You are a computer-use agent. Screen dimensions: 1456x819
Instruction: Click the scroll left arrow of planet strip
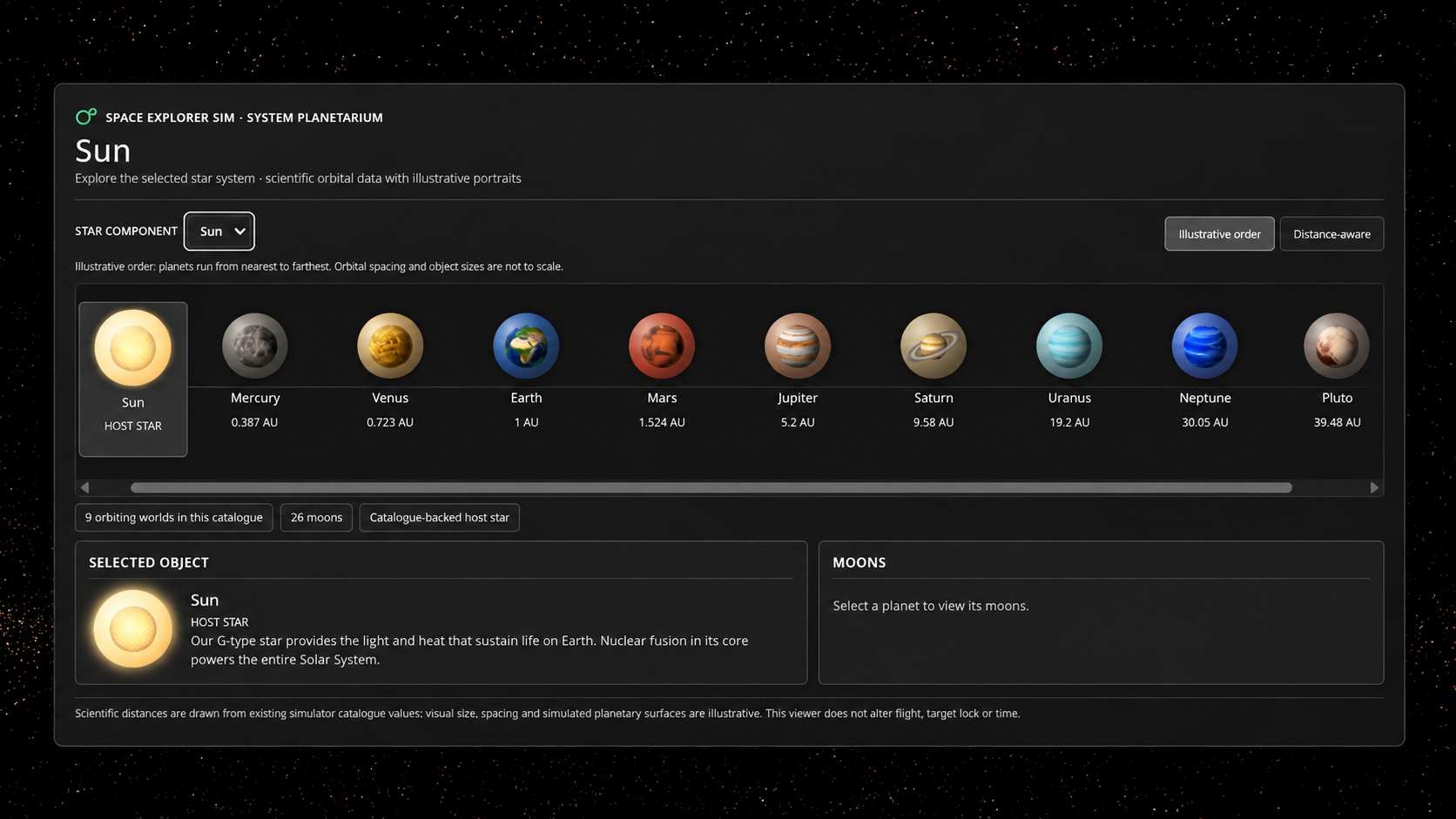tap(84, 487)
